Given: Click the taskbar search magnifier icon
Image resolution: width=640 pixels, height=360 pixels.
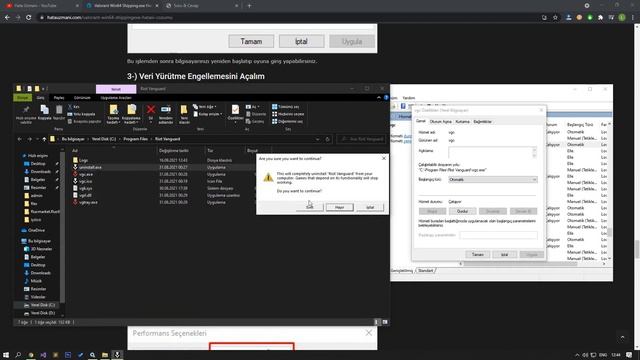Looking at the screenshot, I should 18,355.
